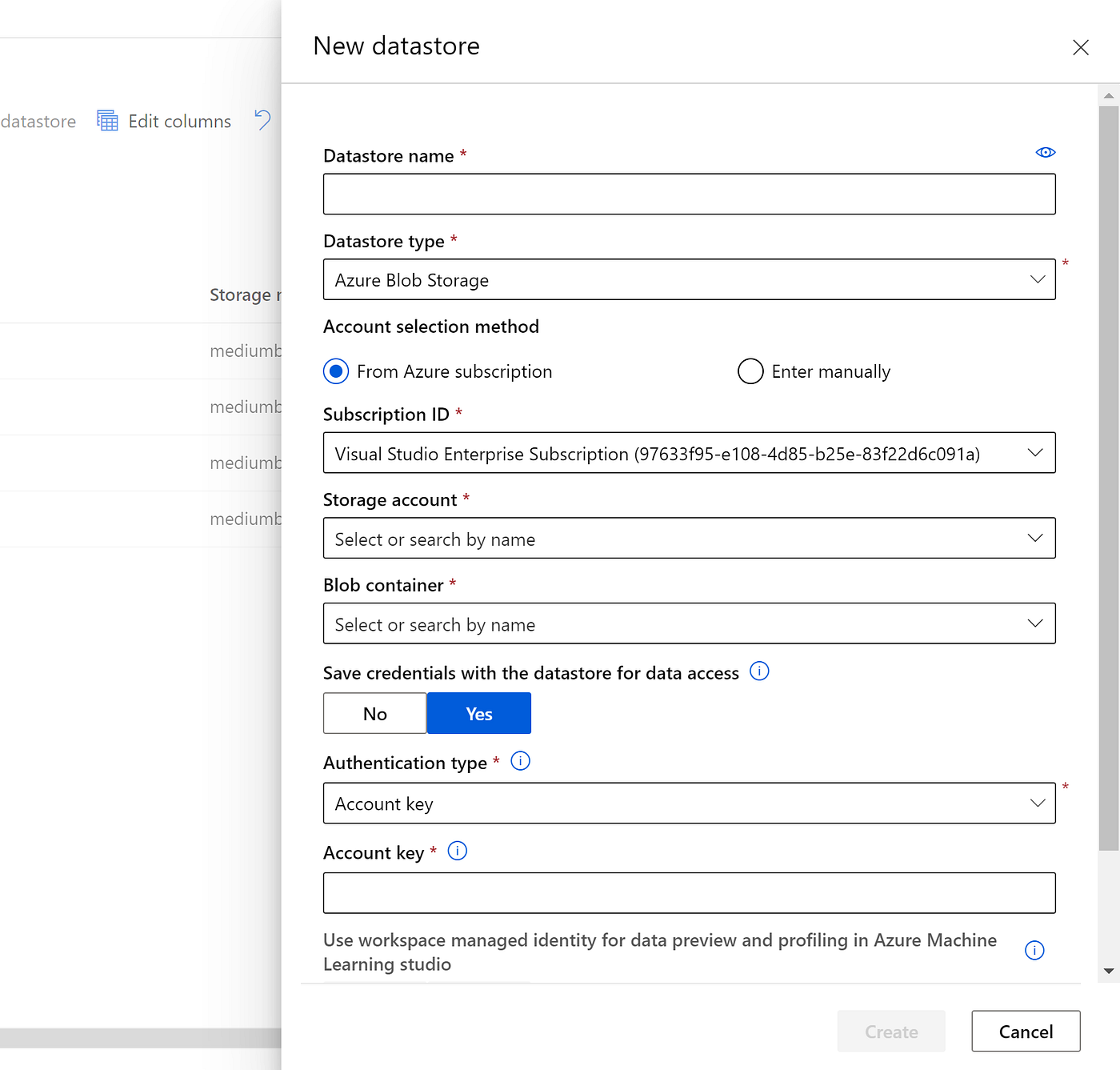Cancel creating the datastore
This screenshot has width=1120, height=1070.
click(x=1026, y=1031)
